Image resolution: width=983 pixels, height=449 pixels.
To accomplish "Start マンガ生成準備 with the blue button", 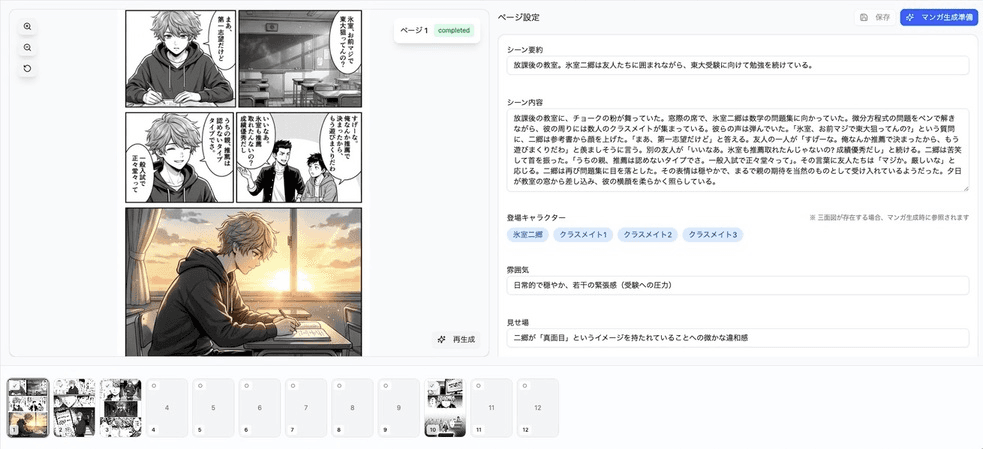I will (x=938, y=18).
